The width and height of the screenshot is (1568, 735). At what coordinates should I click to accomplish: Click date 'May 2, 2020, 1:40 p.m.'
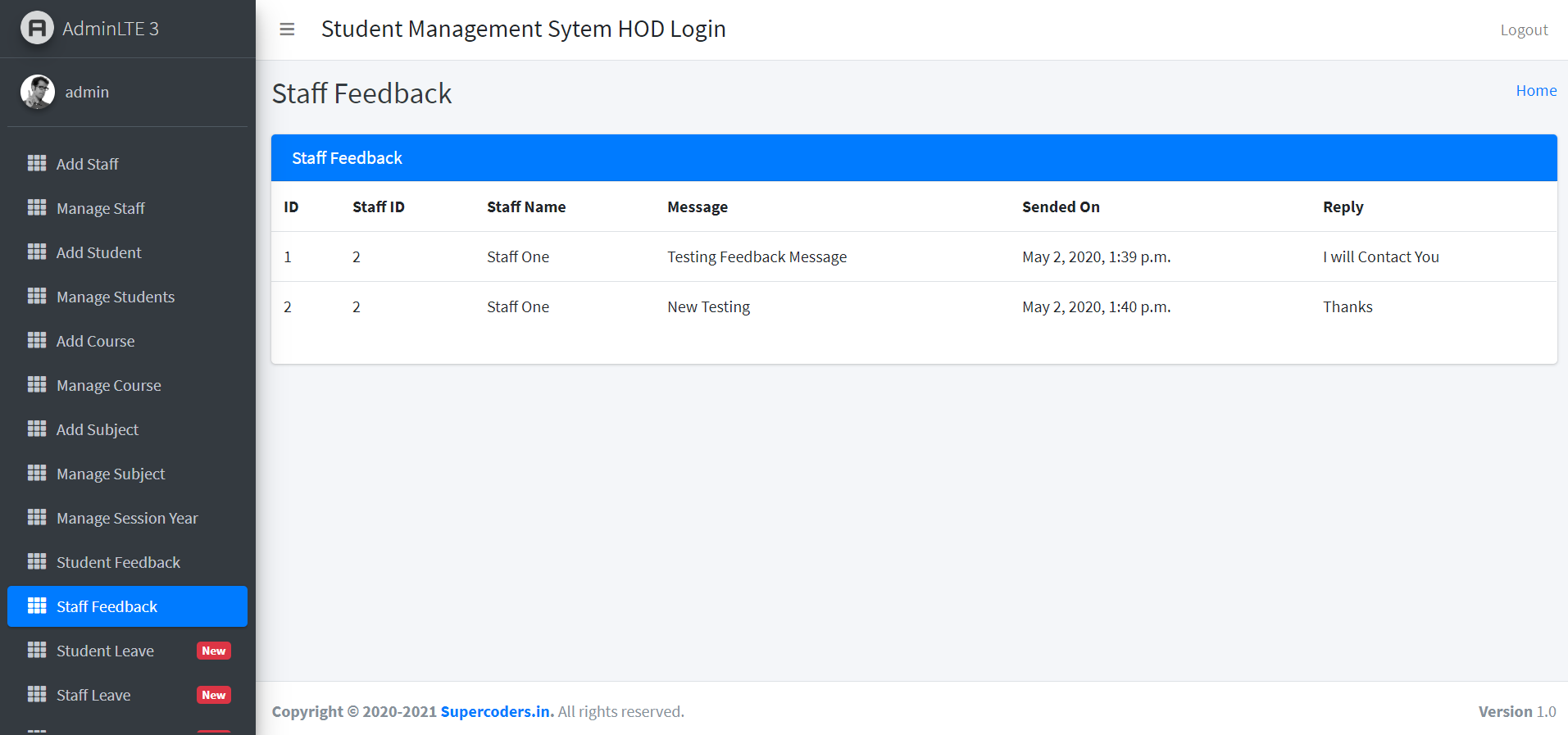(x=1097, y=307)
